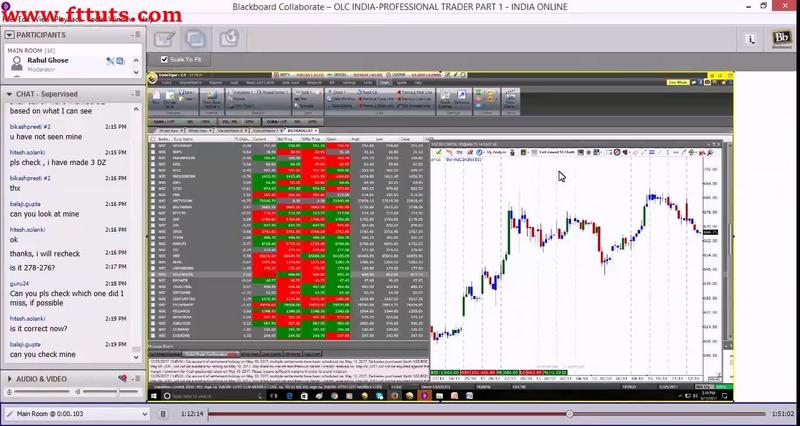Click Live Mode button in trading app
This screenshot has height=426, width=800.
pos(679,82)
